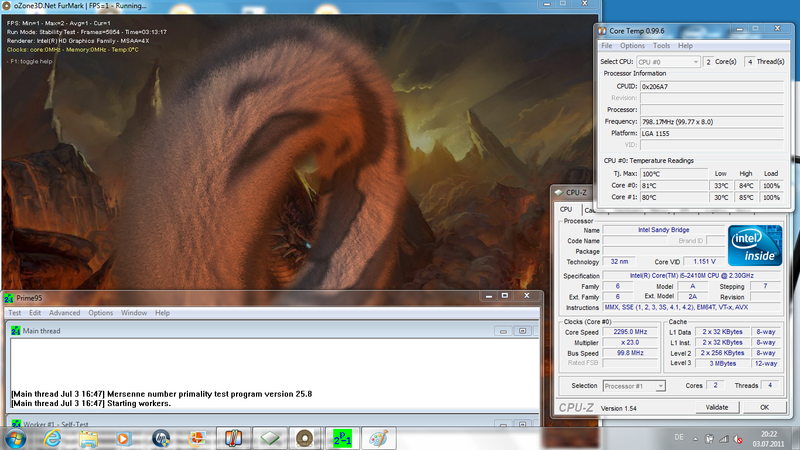The image size is (800, 450).
Task: Open Windows Explorer folder taskbar icon
Action: click(88, 438)
